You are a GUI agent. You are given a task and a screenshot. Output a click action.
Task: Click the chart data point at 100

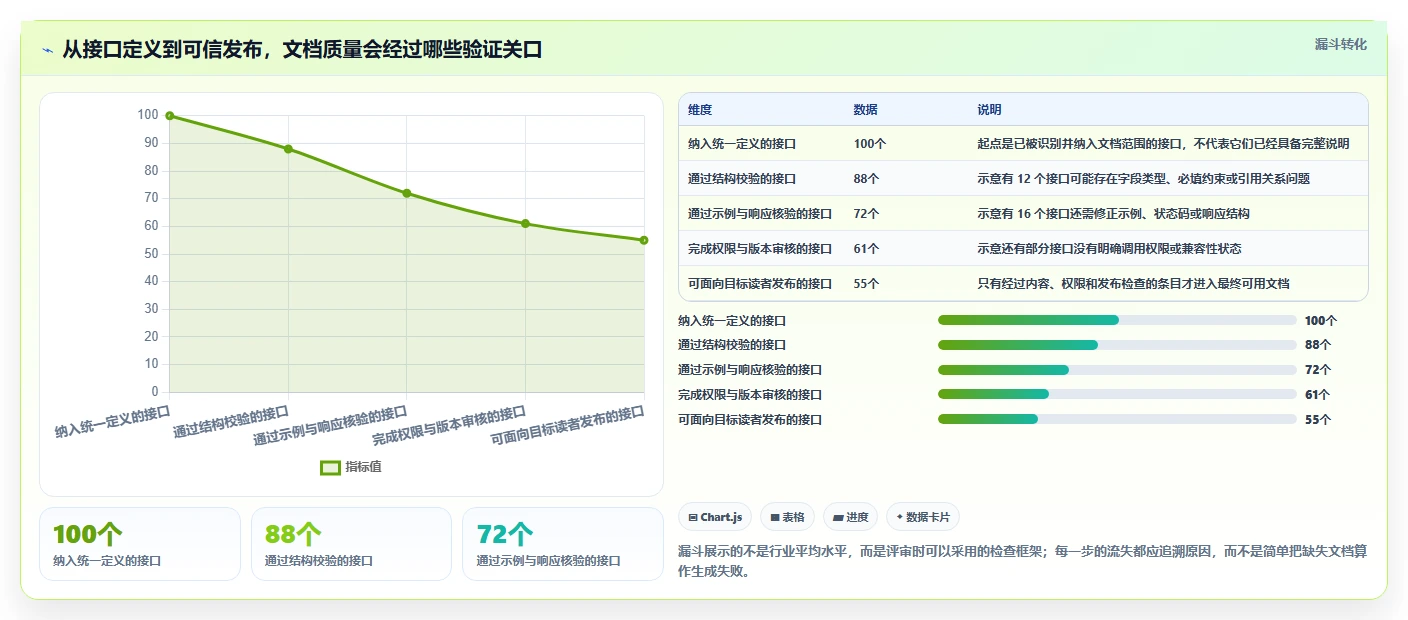coord(170,116)
